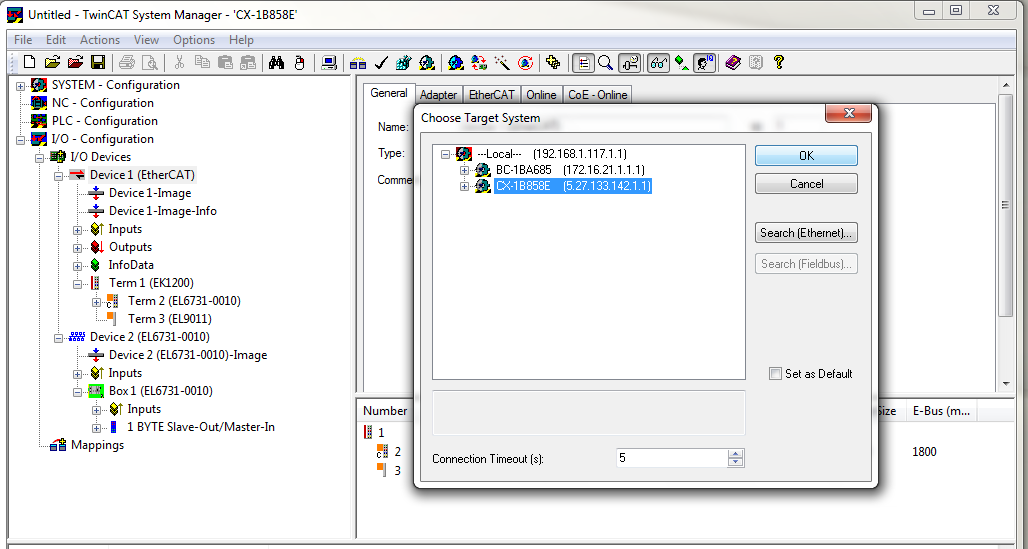Click the yellow cross puzzle toolbar icon
Image resolution: width=1028 pixels, height=549 pixels.
pos(553,62)
